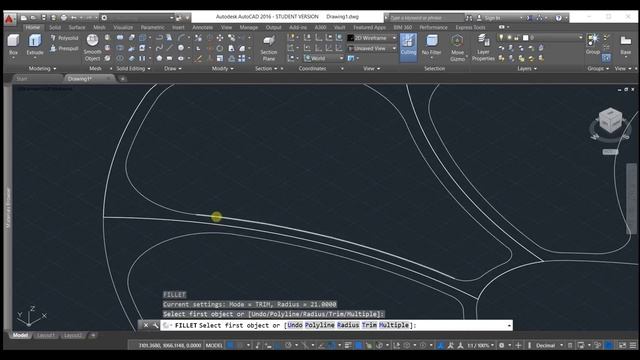640x360 pixels.
Task: Toggle MODEL space button in status bar
Action: [x=214, y=345]
